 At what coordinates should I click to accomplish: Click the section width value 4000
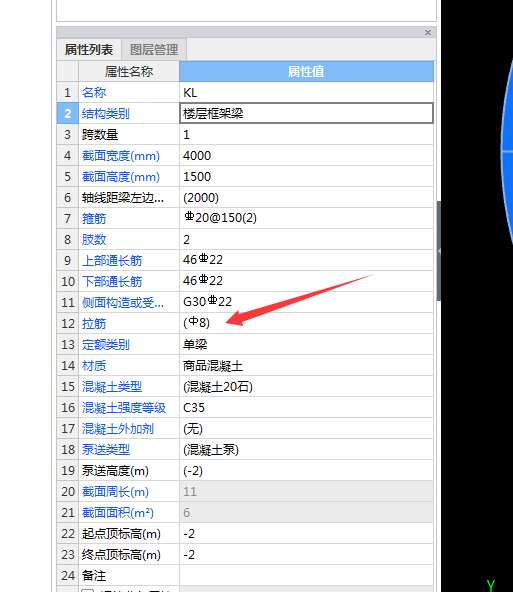306,156
